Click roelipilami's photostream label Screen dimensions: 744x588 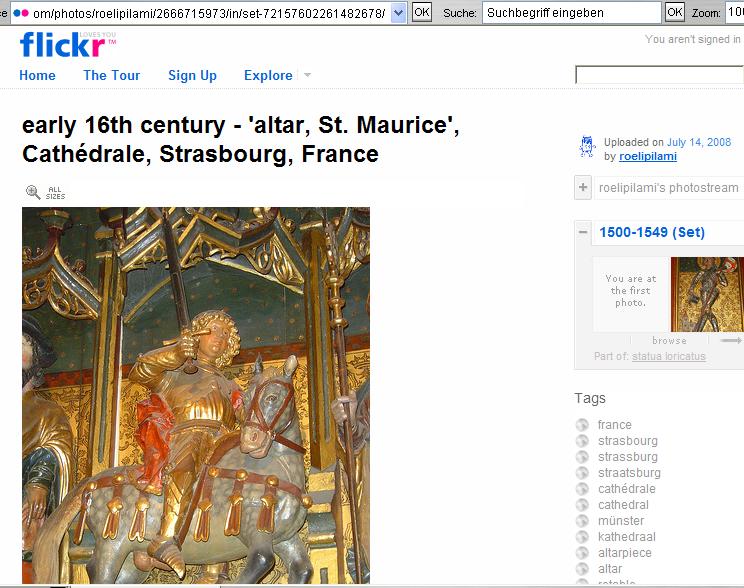coord(669,188)
